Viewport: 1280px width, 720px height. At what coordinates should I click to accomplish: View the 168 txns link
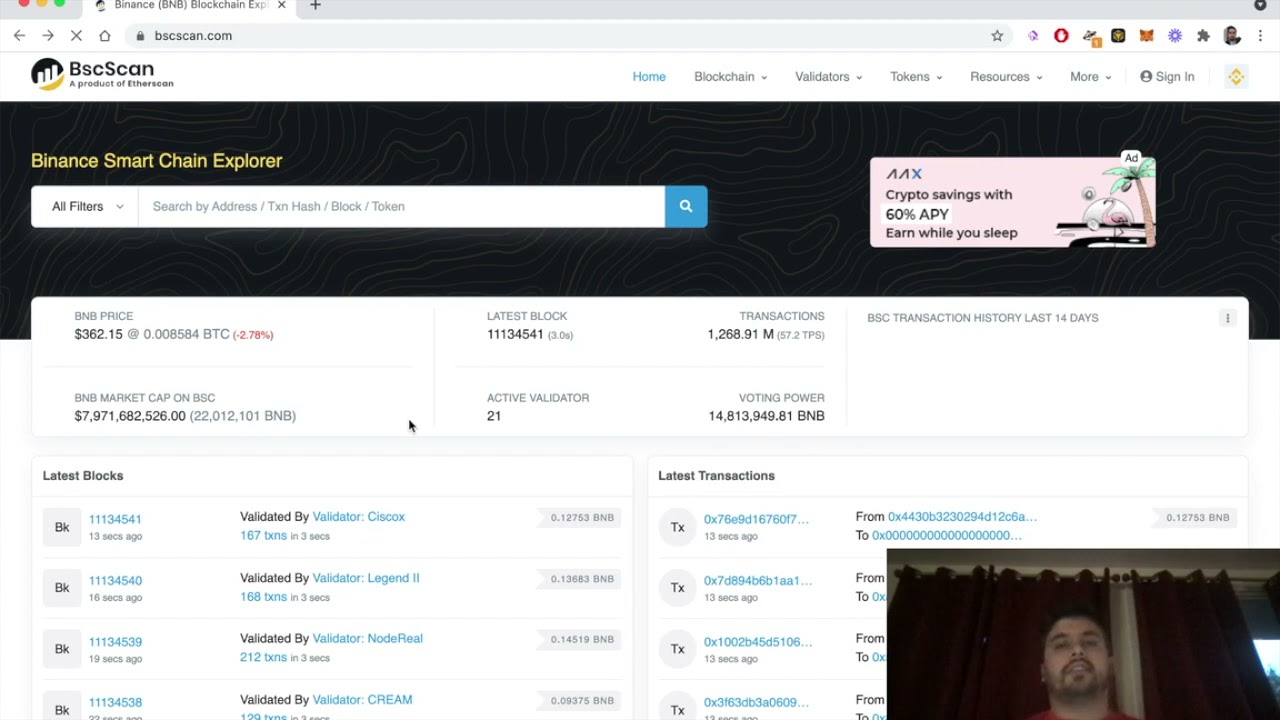(263, 597)
